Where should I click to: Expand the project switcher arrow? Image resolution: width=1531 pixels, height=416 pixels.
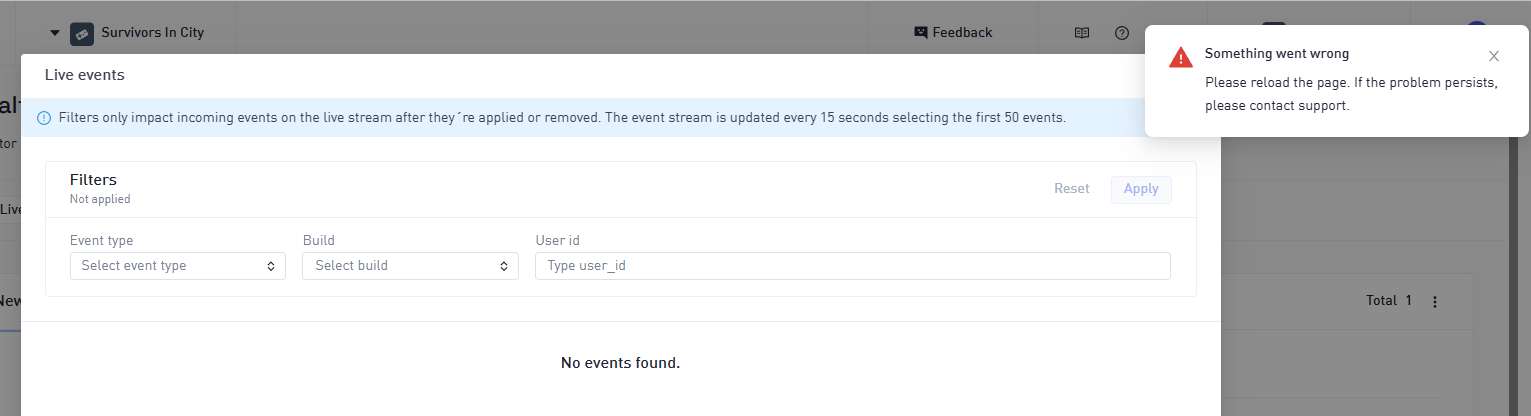pos(55,33)
